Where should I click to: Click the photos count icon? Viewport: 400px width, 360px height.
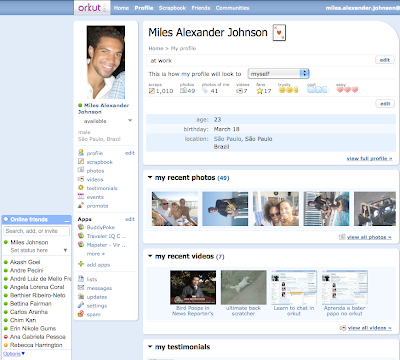(183, 91)
